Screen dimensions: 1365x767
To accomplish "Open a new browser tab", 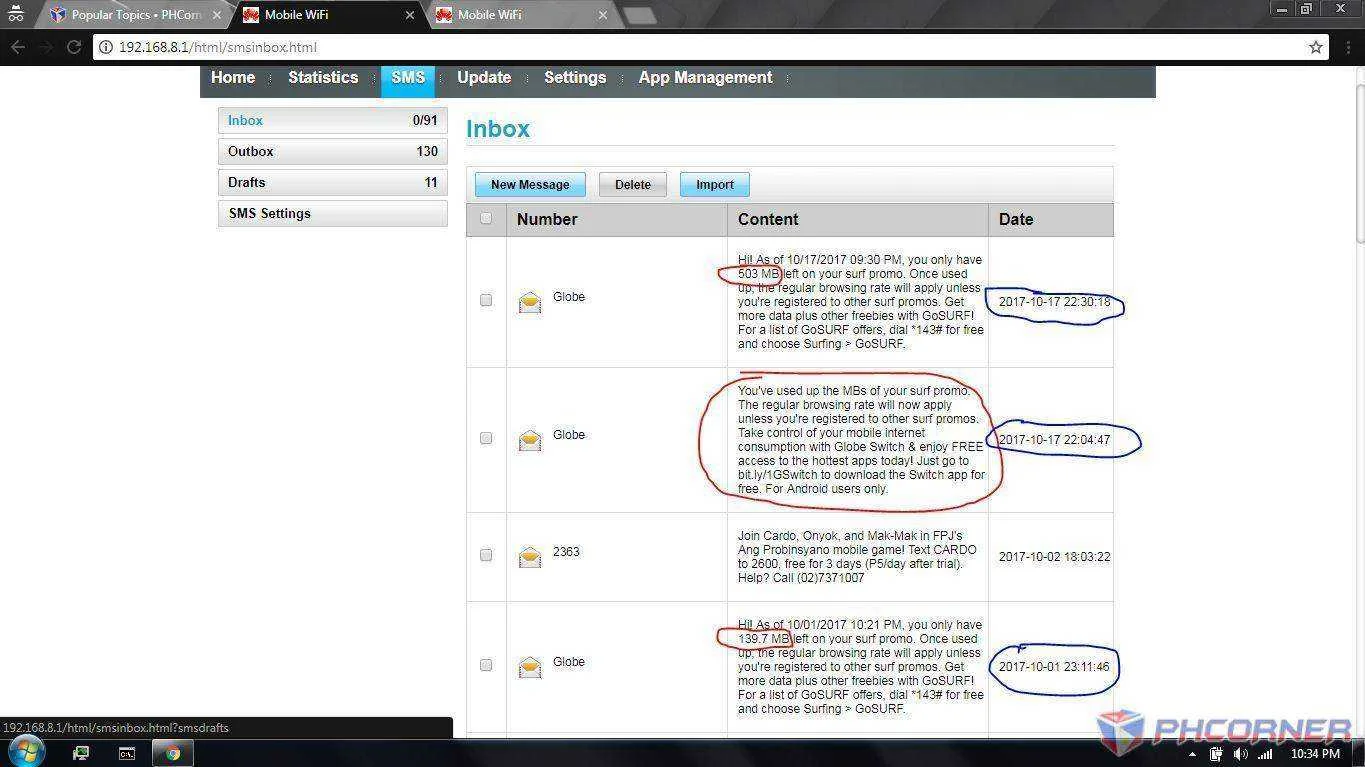I will (x=640, y=15).
